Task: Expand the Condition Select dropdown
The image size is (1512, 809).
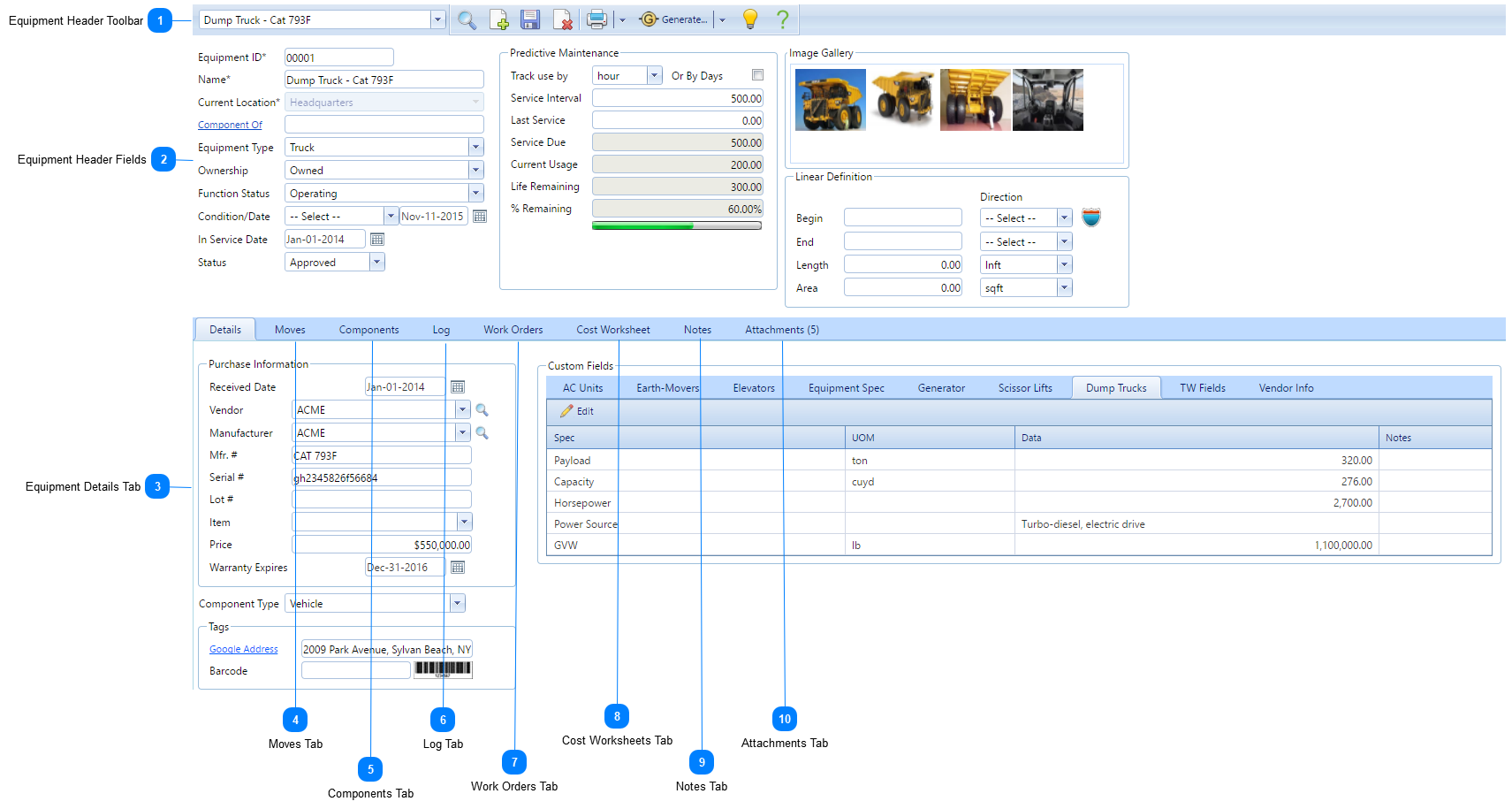Action: tap(391, 217)
